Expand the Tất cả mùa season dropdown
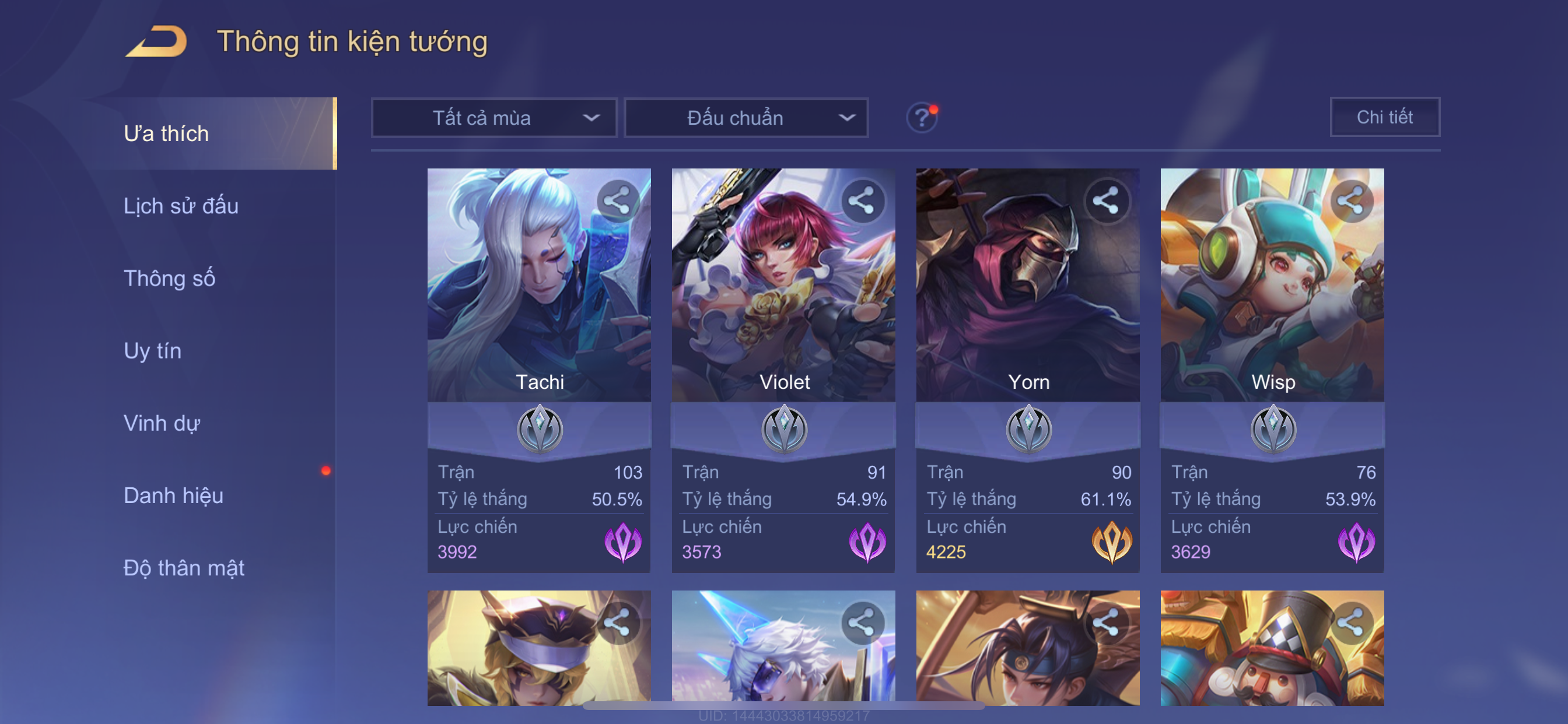Viewport: 1568px width, 724px height. pos(494,117)
